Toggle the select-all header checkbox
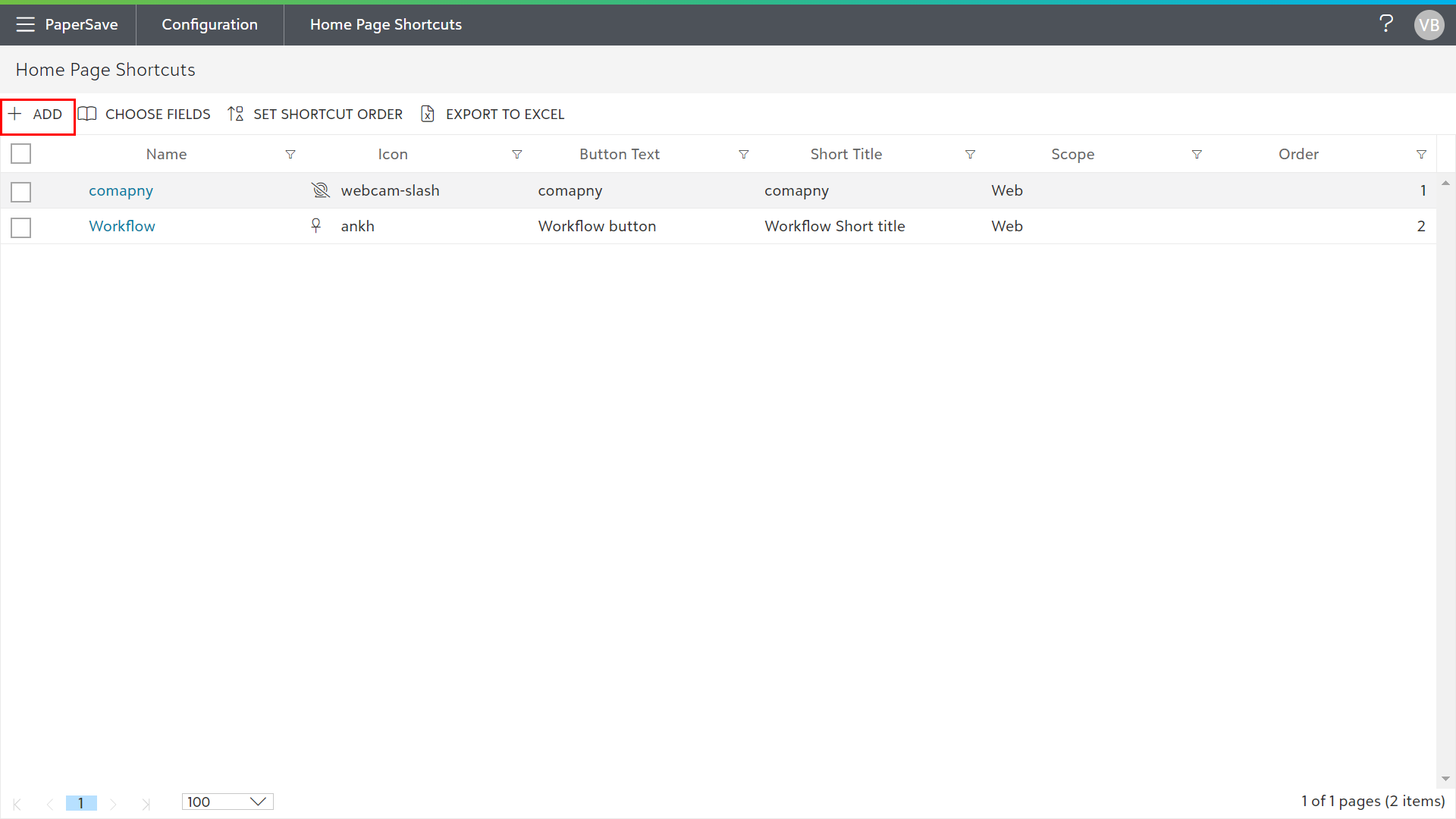The image size is (1456, 819). [21, 154]
